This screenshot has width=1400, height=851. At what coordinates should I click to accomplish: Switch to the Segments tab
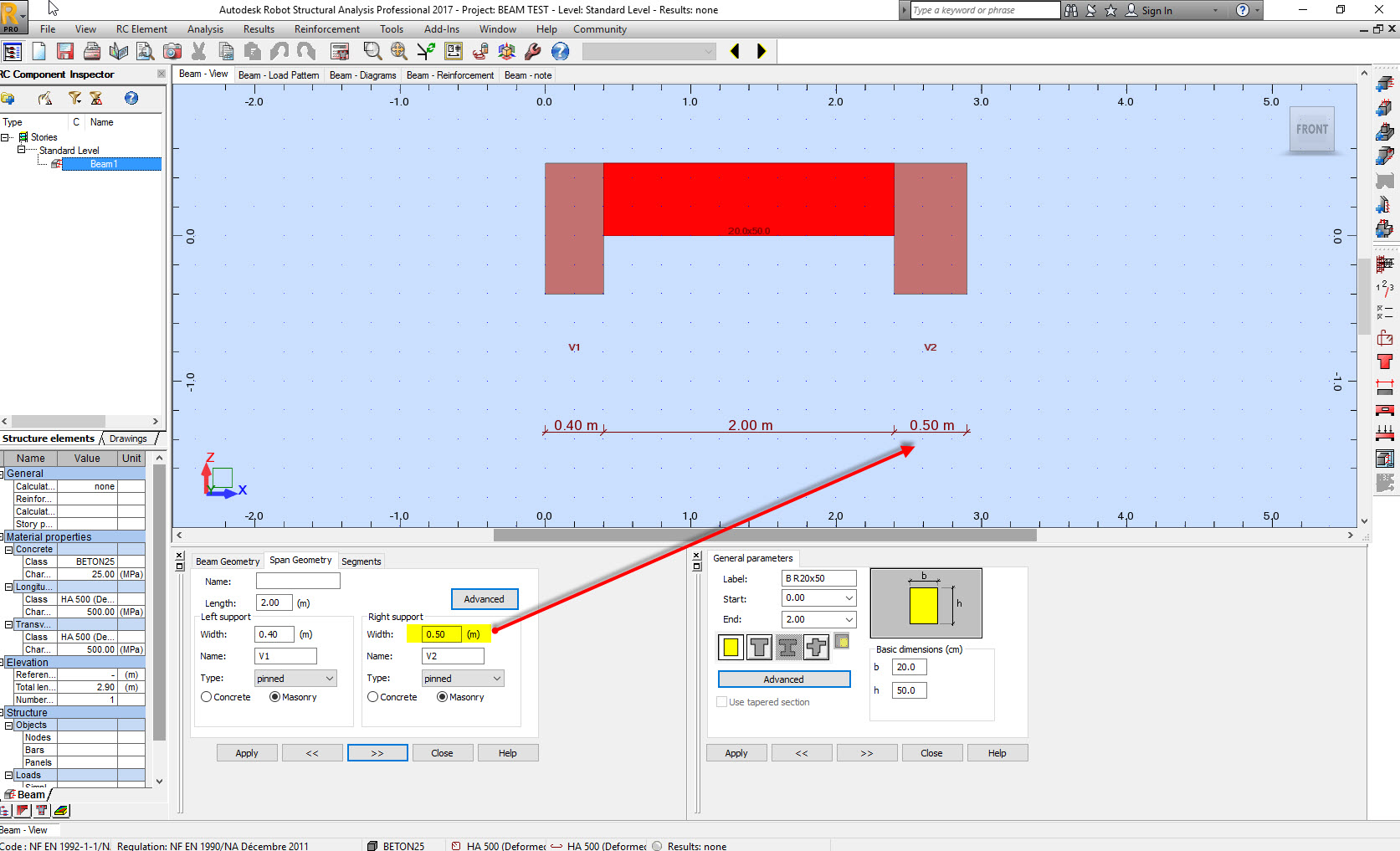[x=362, y=561]
